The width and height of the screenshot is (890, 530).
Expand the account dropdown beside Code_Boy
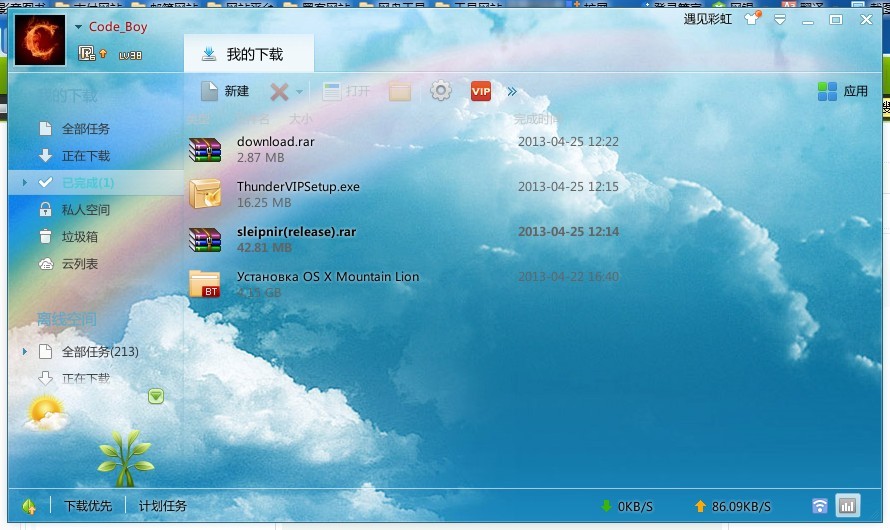tap(79, 27)
